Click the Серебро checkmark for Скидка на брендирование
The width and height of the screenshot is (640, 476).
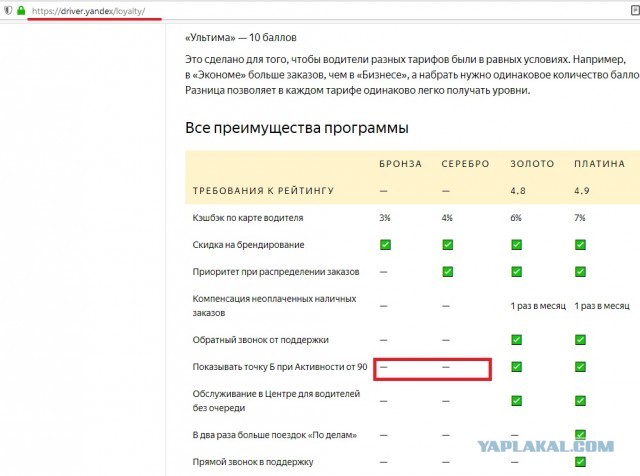448,245
